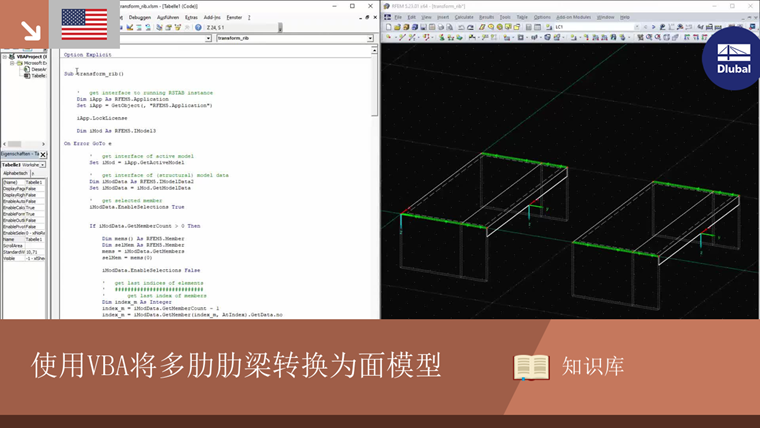Click the Save disk icon in RFEM toolbar
The image size is (760, 428).
click(423, 27)
